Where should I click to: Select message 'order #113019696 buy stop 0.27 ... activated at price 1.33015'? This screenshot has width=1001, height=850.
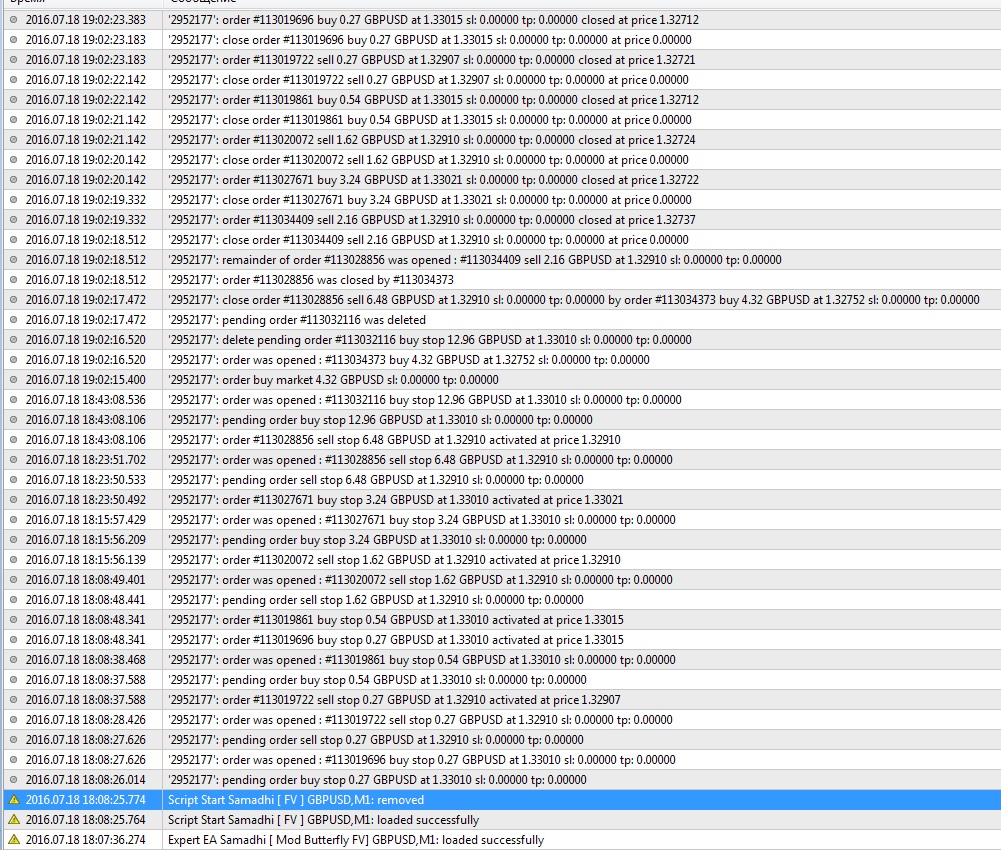pos(395,640)
